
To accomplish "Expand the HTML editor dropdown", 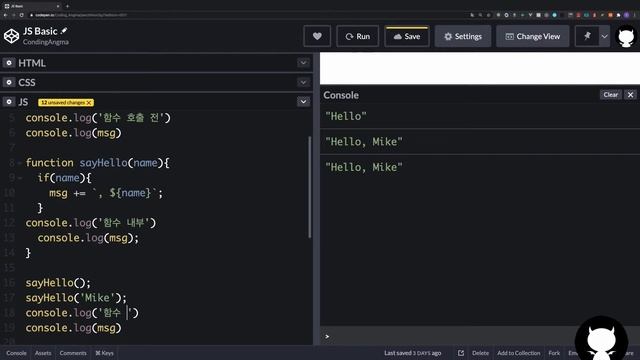I will 303,63.
